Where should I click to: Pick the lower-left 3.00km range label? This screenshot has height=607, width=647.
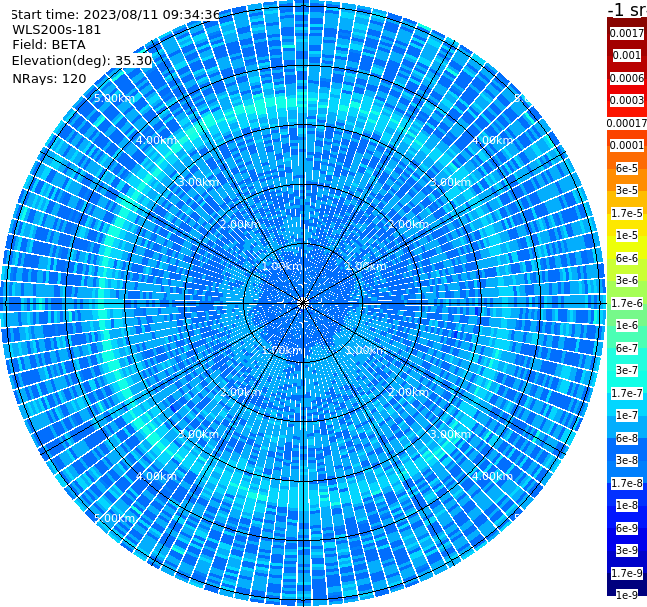(x=198, y=434)
